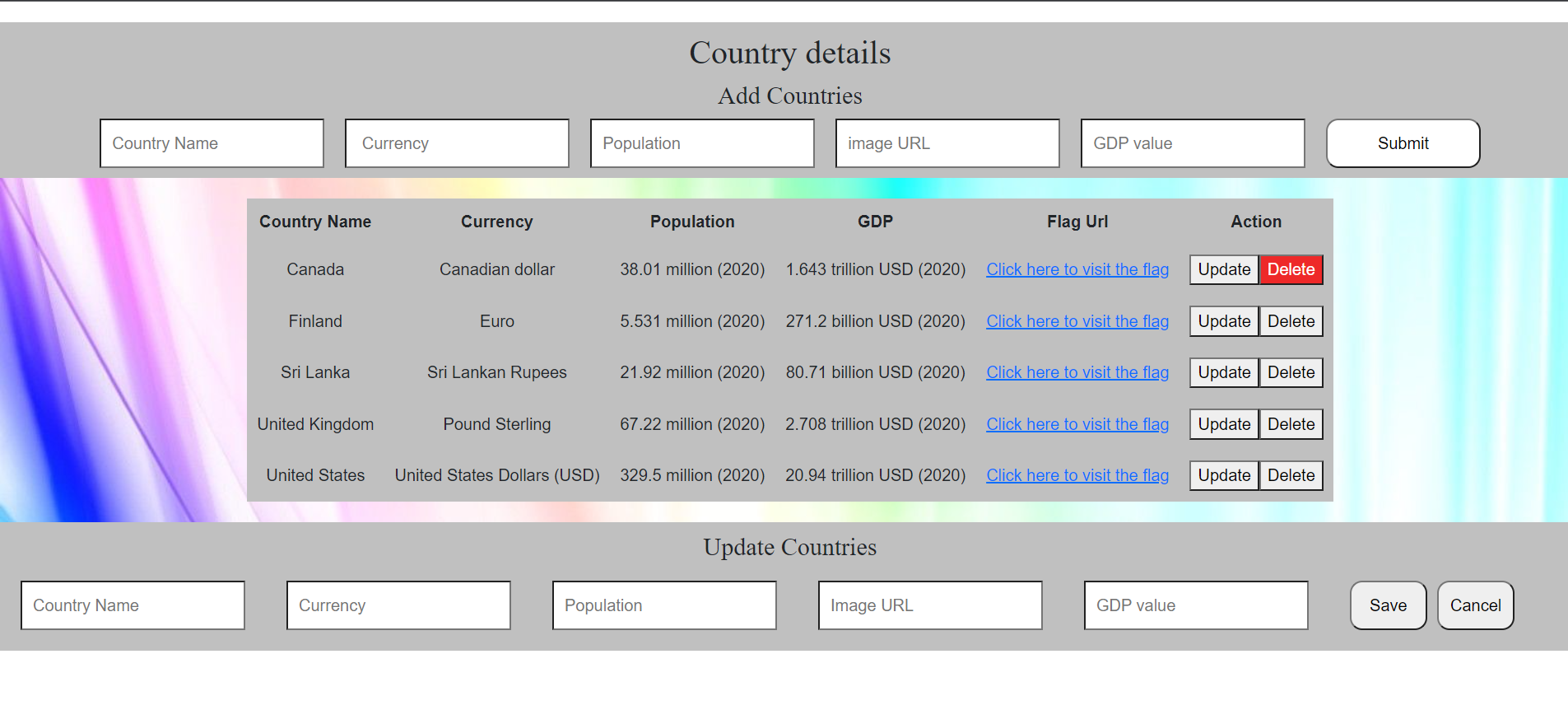
Task: Open the United Kingdom flag link
Action: coord(1077,424)
